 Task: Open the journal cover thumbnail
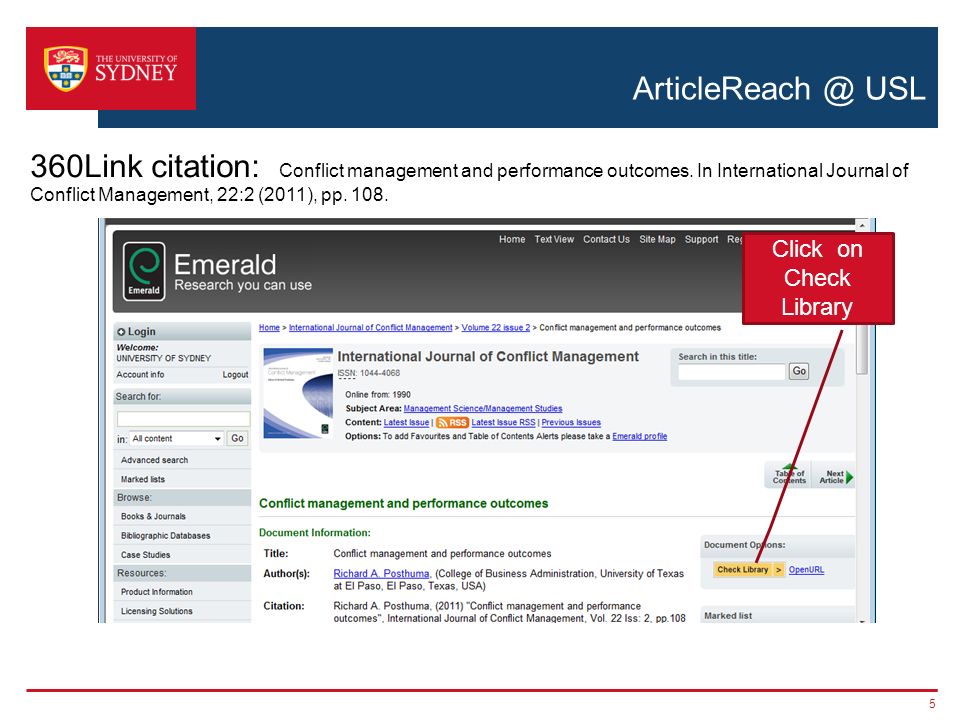[x=298, y=393]
